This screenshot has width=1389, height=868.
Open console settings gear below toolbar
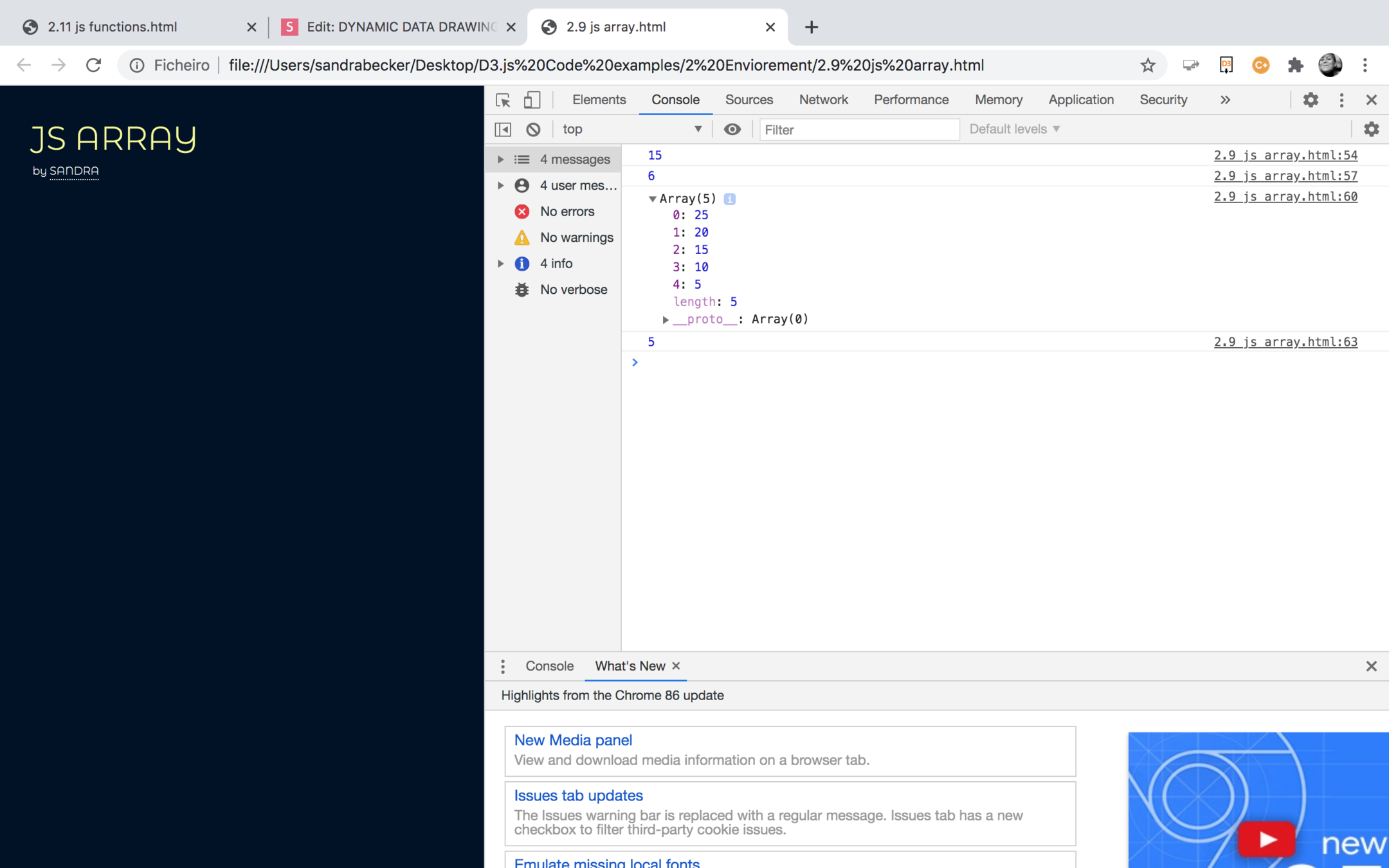click(x=1371, y=129)
